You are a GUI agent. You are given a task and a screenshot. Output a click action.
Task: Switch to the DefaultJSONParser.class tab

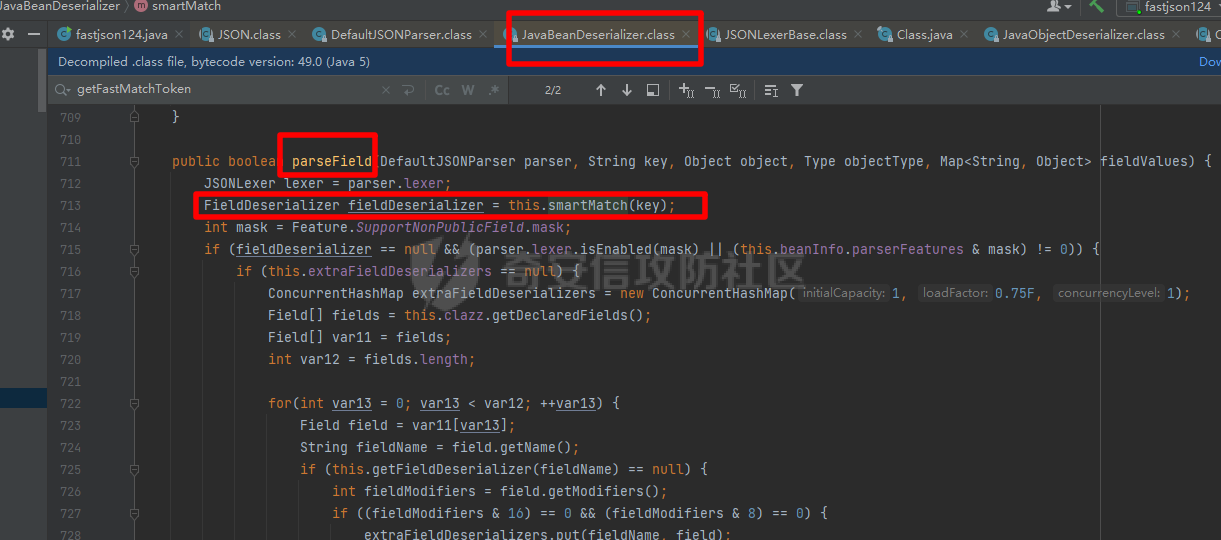400,34
